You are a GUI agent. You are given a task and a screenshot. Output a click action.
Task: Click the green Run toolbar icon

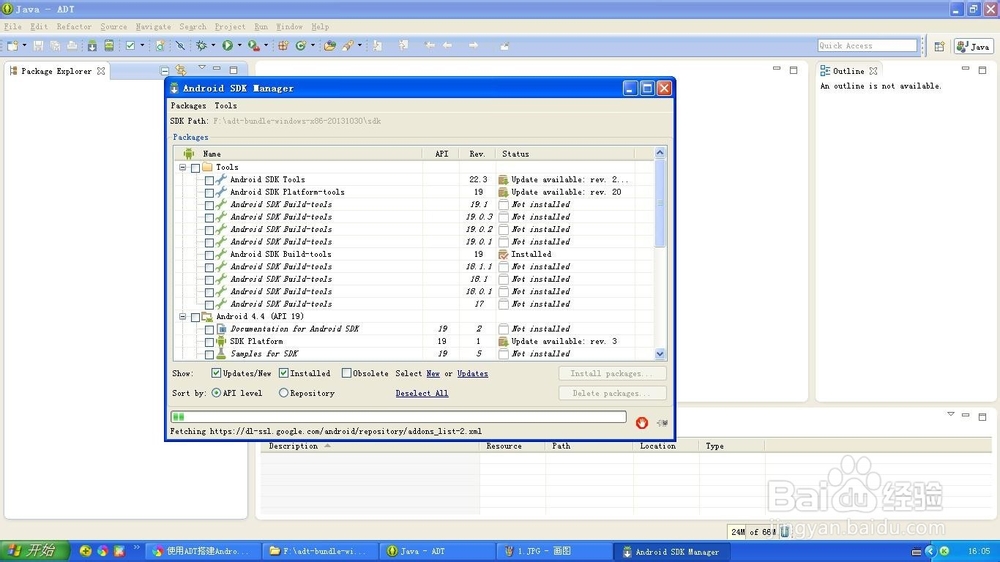pyautogui.click(x=228, y=45)
